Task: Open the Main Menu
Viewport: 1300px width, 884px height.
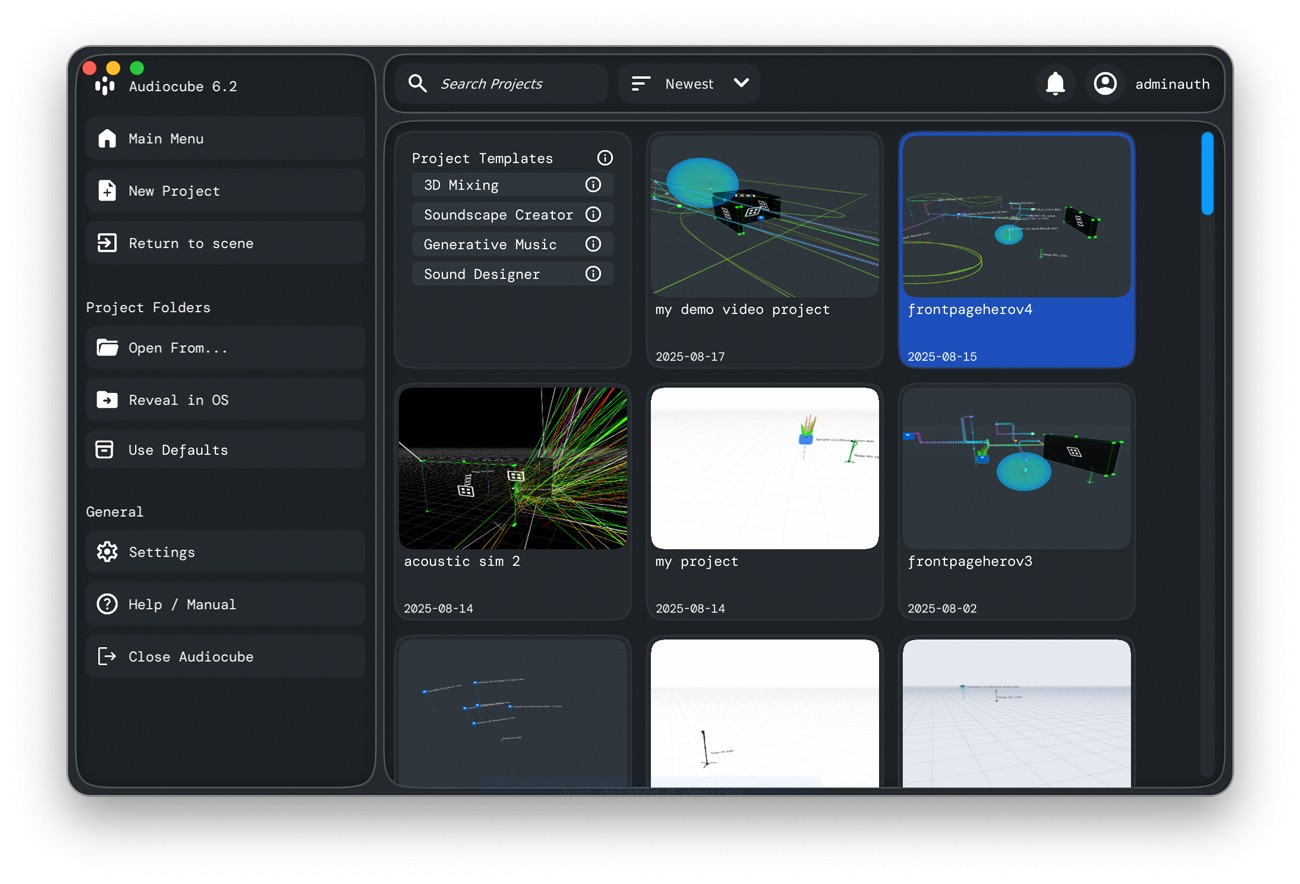Action: [225, 139]
